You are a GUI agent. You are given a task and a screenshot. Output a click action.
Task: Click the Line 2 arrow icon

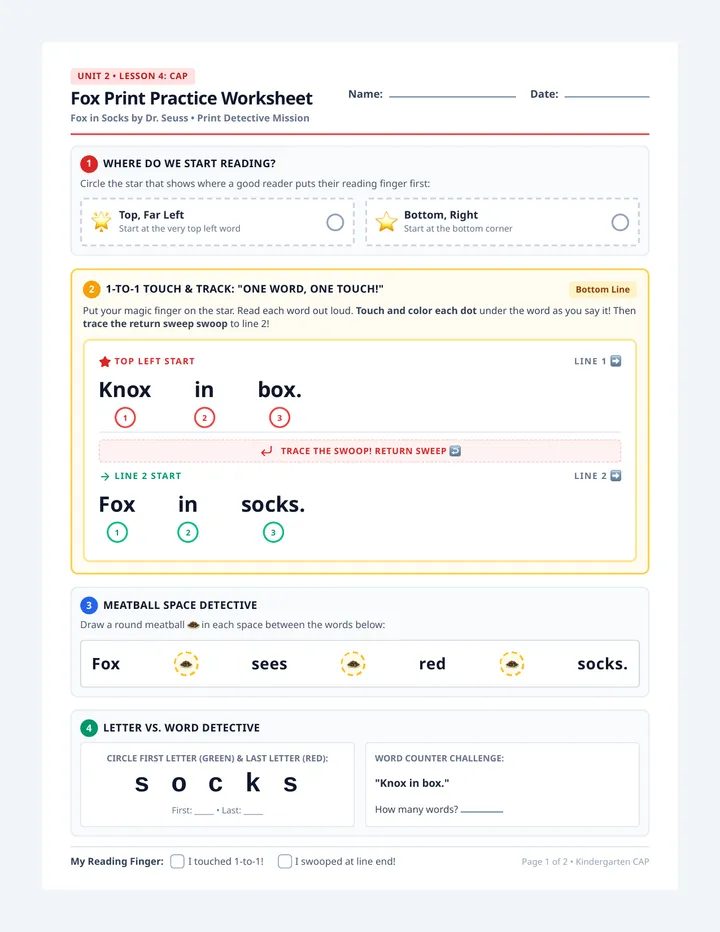616,476
